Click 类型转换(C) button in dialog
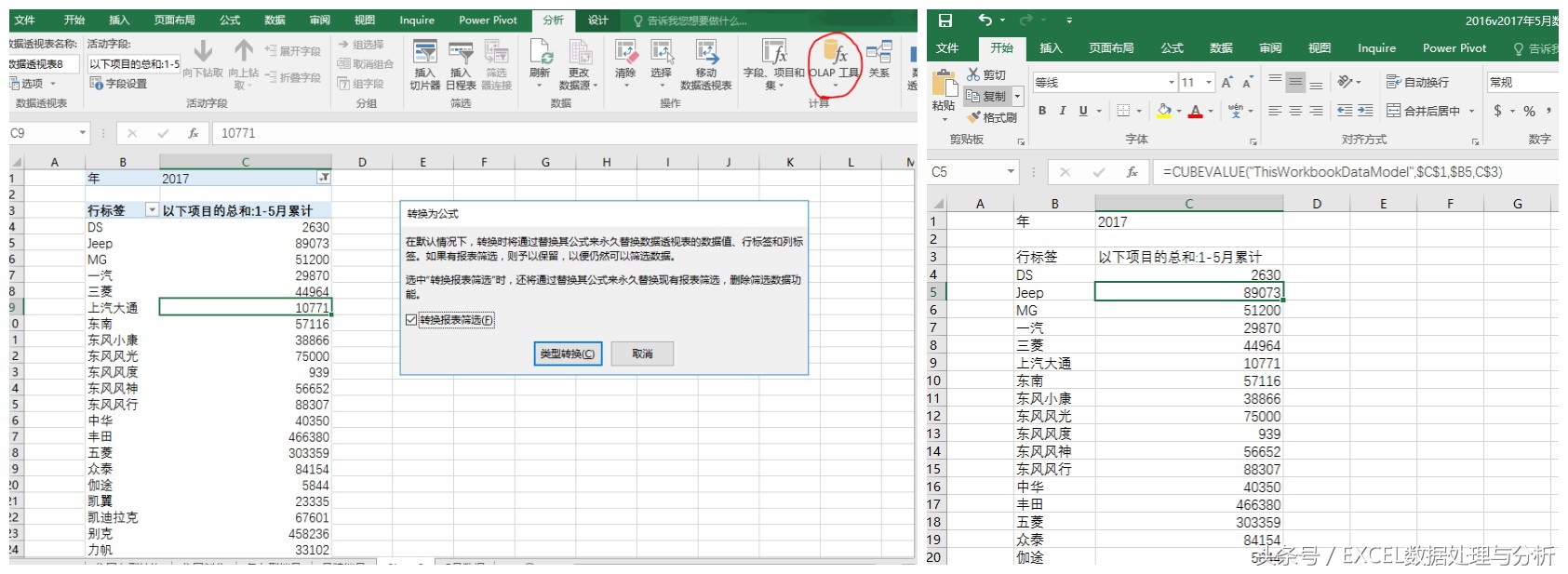The width and height of the screenshot is (1568, 574). click(568, 354)
